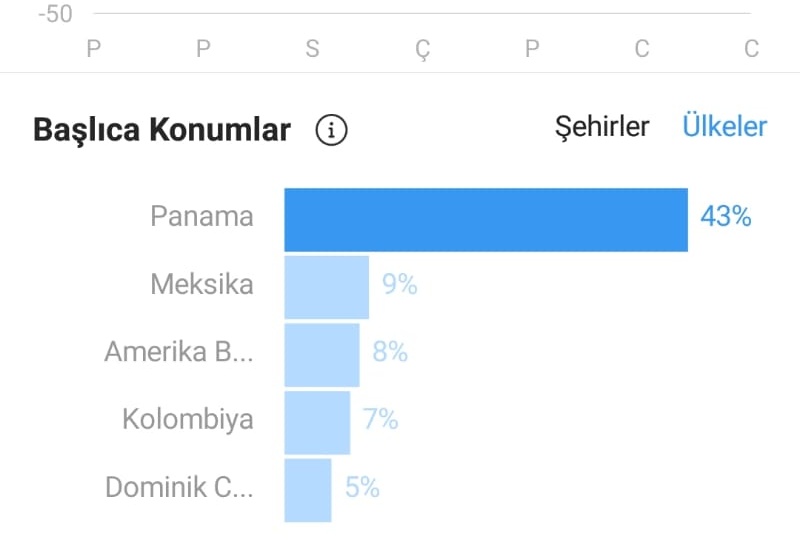Select the Dominik C... bar

(x=308, y=490)
